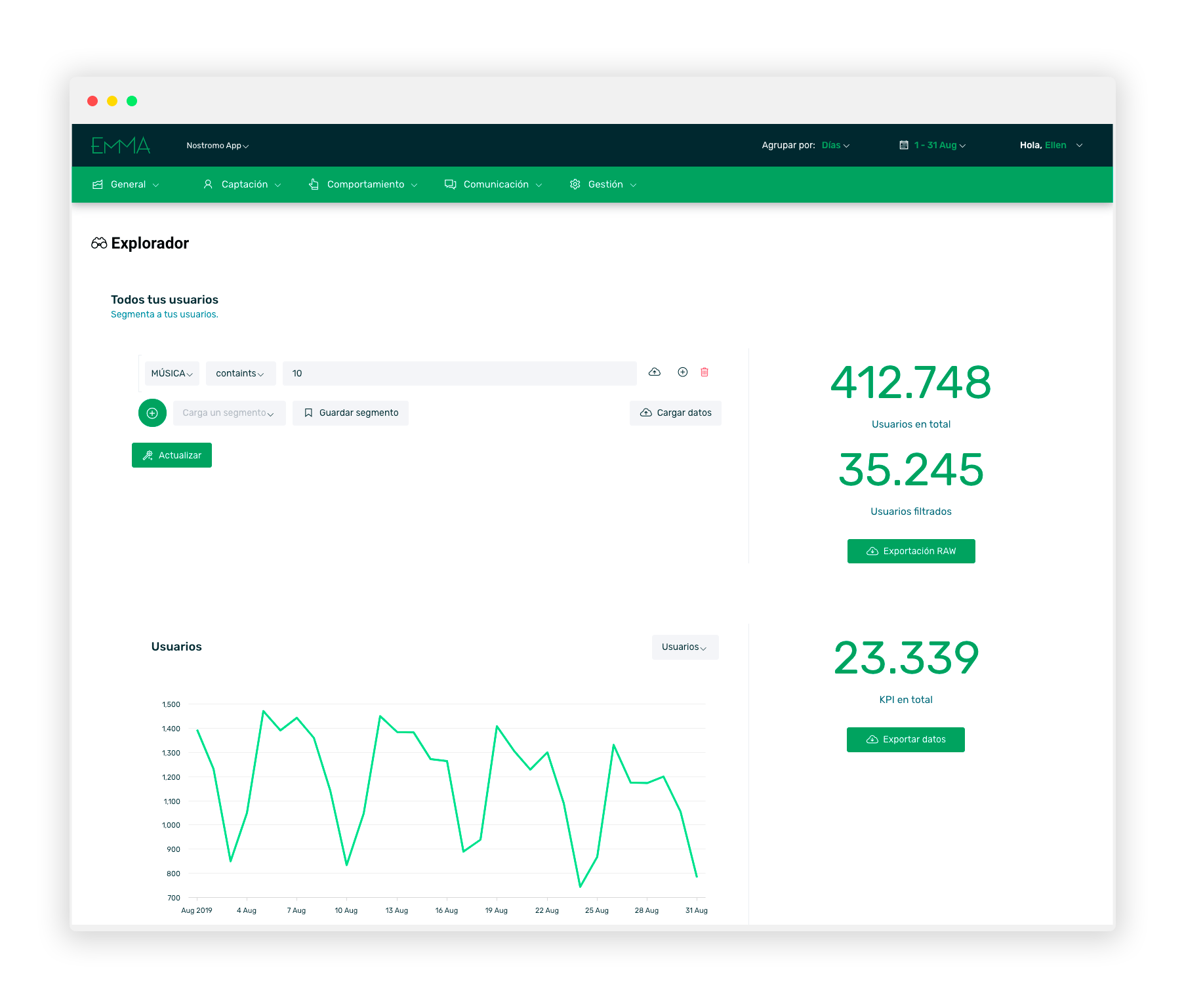Open the Comportamiento menu
The width and height of the screenshot is (1184, 1008).
[x=363, y=184]
